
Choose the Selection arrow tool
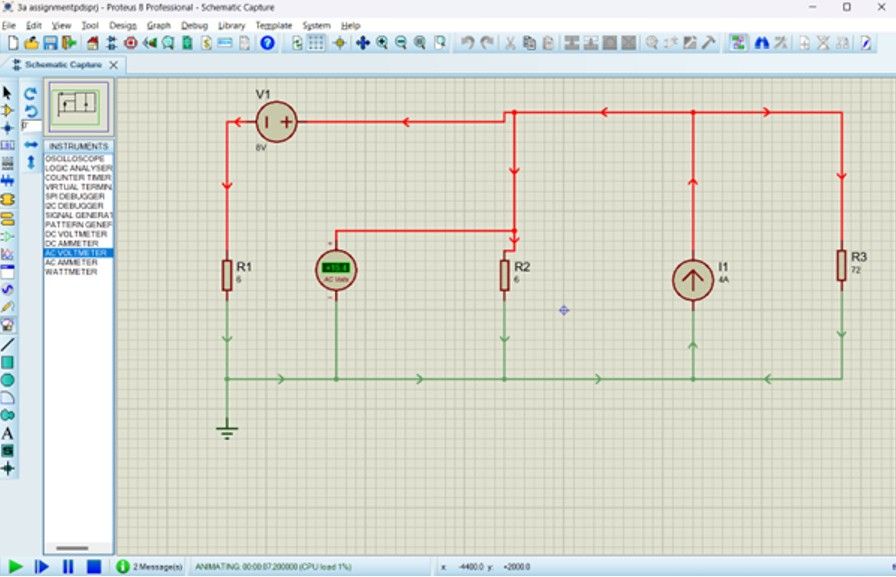point(7,92)
